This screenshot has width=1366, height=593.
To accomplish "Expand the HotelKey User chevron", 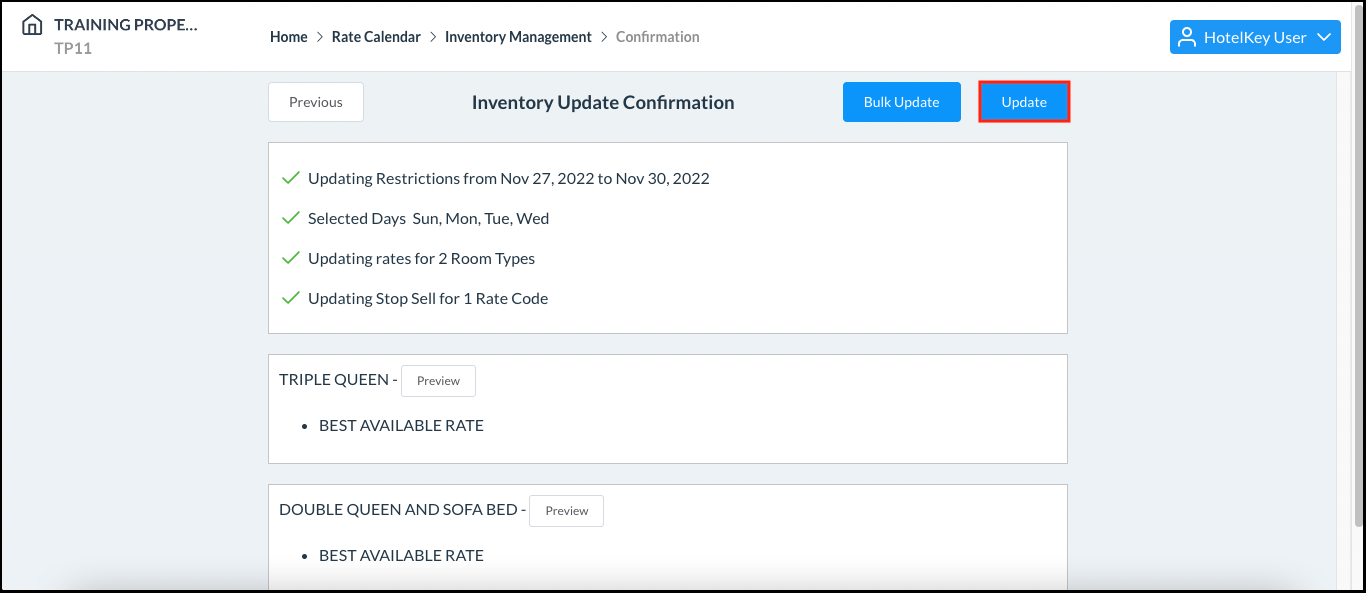I will pyautogui.click(x=1327, y=37).
